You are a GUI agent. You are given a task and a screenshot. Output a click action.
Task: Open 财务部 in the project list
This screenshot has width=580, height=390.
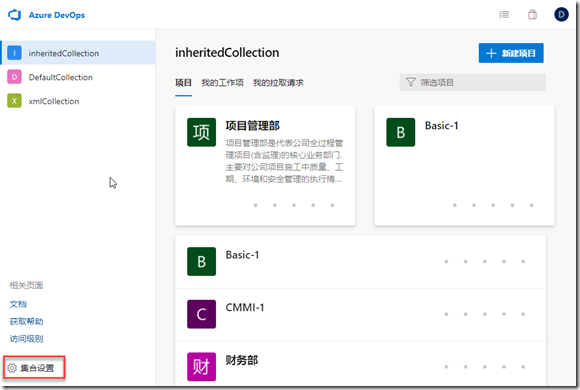click(242, 360)
